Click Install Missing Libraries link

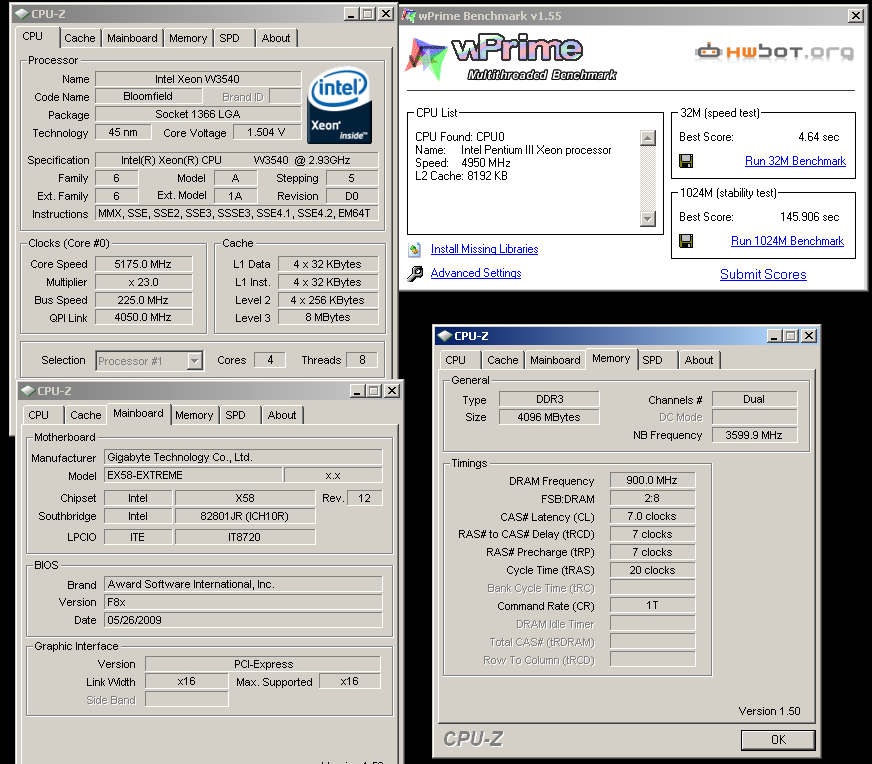484,249
